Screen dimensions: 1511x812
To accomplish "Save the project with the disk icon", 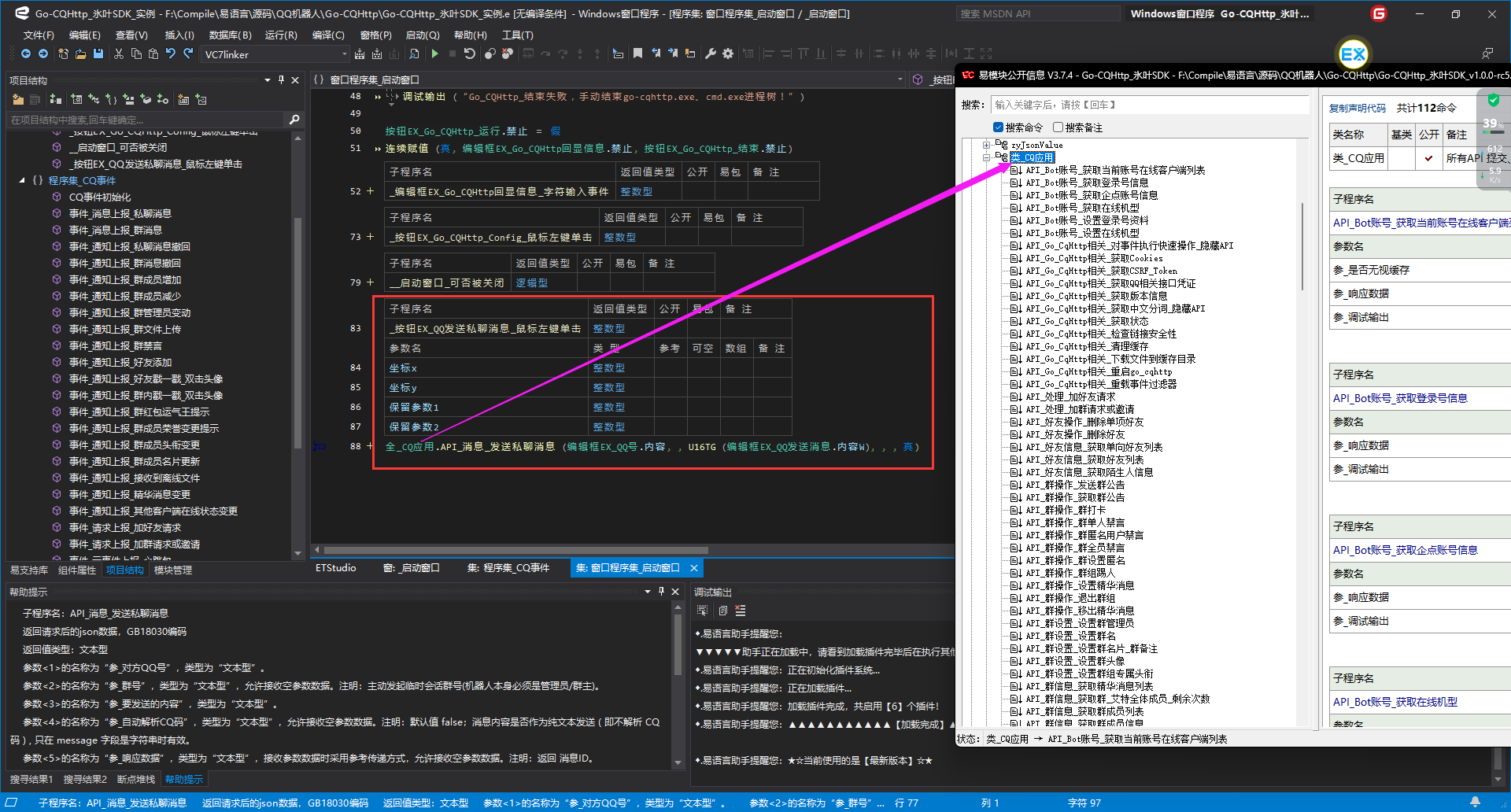I will pyautogui.click(x=98, y=54).
